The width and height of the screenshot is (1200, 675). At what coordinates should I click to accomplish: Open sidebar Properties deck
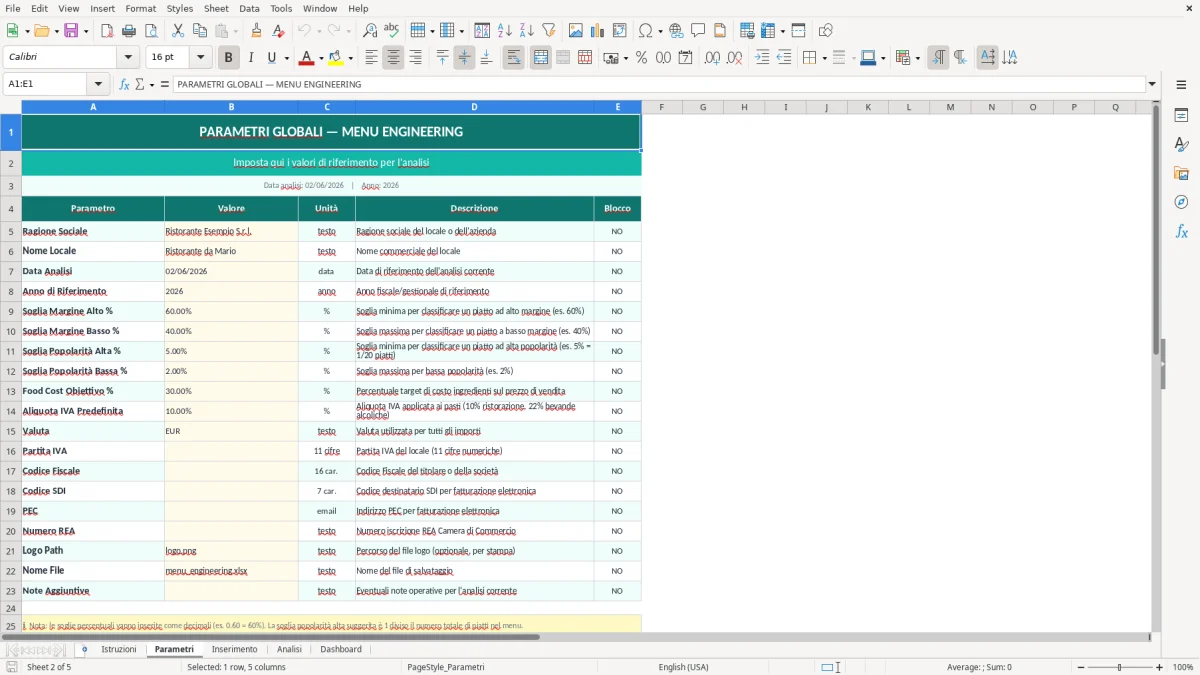point(1181,116)
